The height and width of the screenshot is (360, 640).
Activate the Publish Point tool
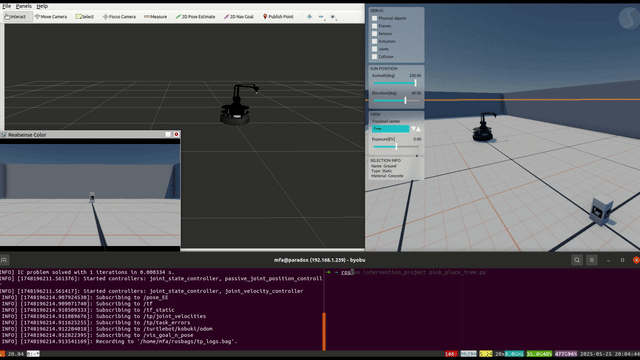(278, 17)
